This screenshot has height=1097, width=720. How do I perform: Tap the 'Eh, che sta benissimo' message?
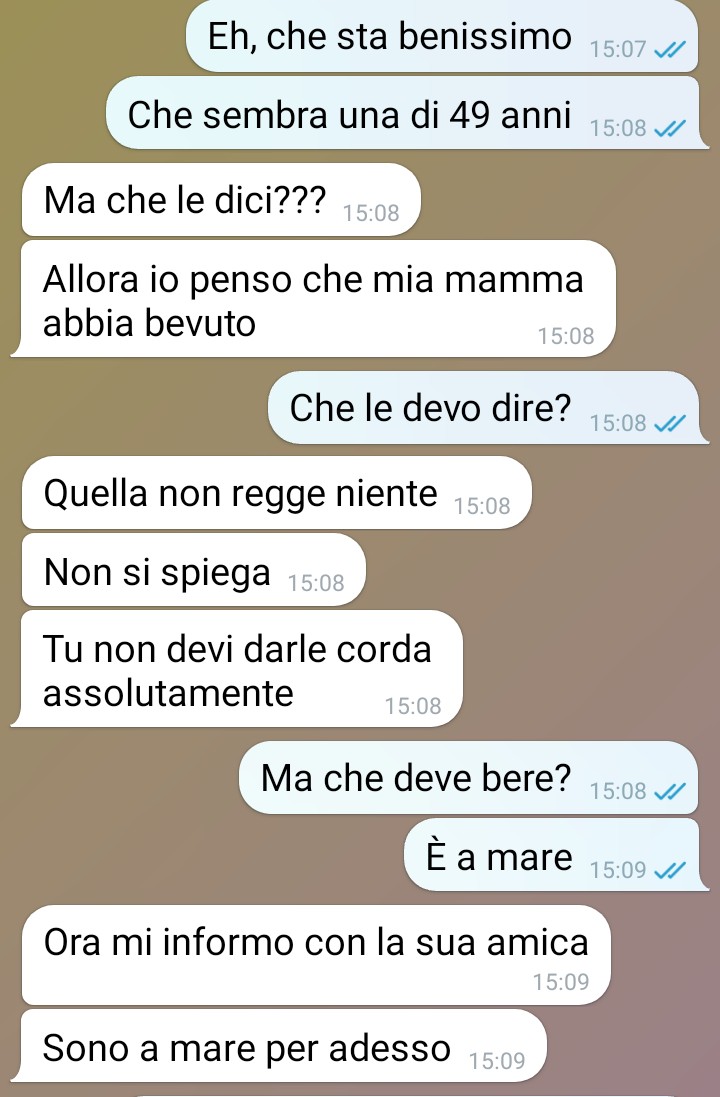(x=442, y=36)
